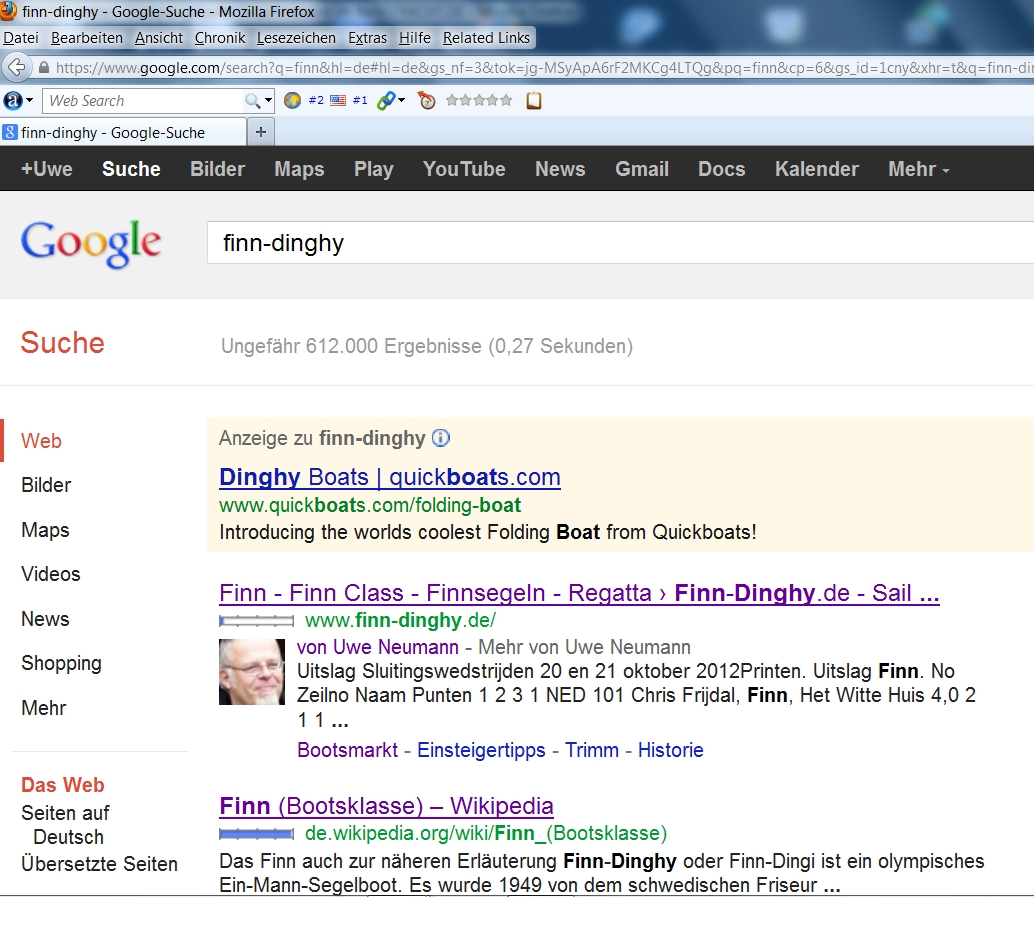Open the Hilfe menu
The width and height of the screenshot is (1034, 940).
415,38
